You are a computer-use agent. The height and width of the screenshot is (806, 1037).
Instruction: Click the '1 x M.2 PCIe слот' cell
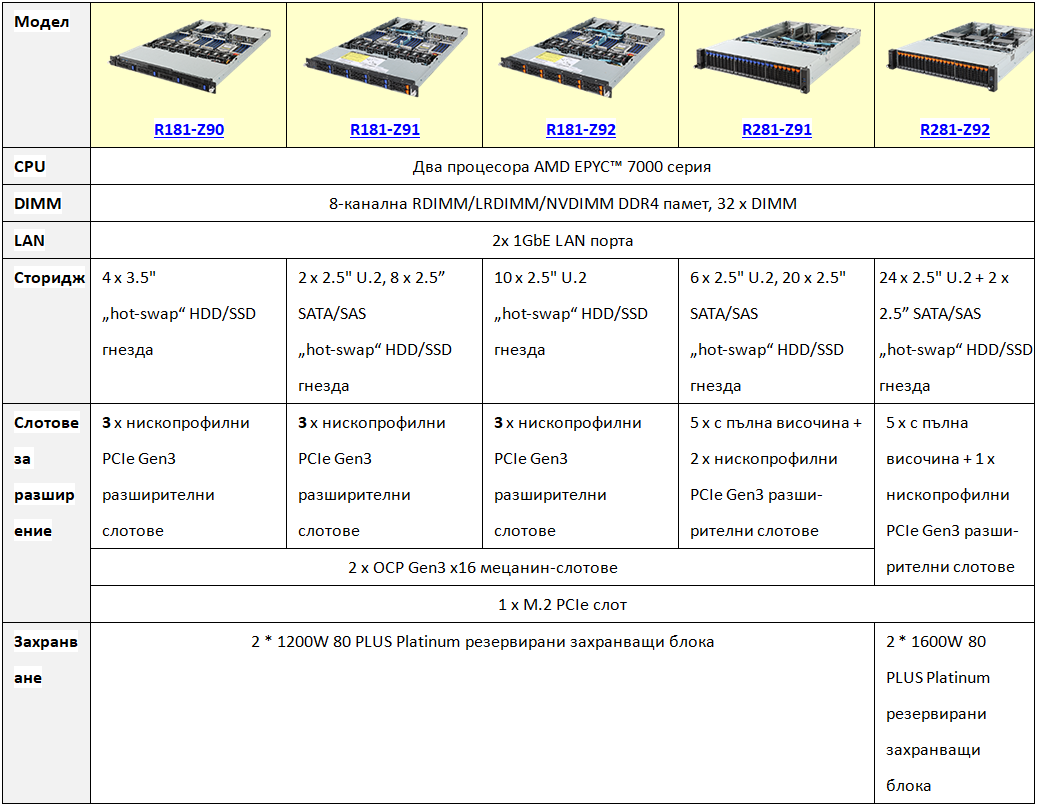[x=562, y=604]
